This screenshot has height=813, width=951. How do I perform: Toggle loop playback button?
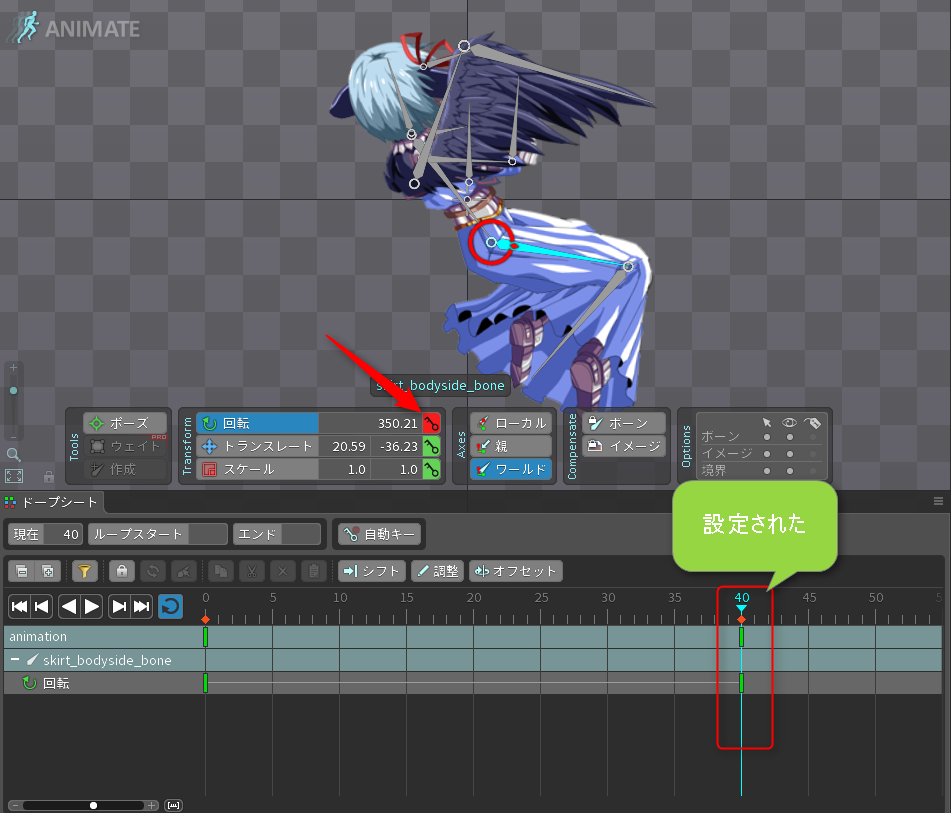coord(170,606)
